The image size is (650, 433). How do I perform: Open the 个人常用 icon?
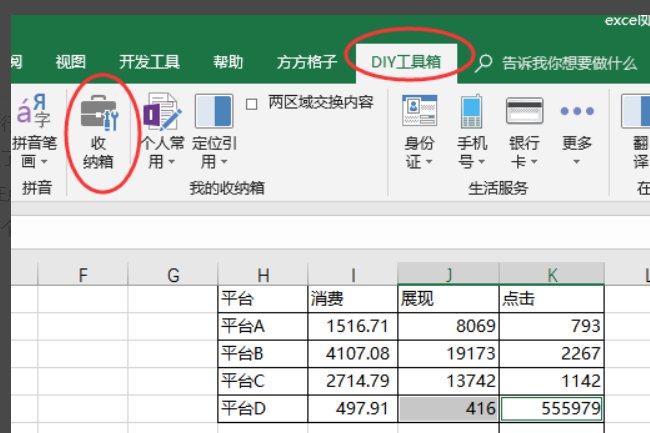pos(162,111)
